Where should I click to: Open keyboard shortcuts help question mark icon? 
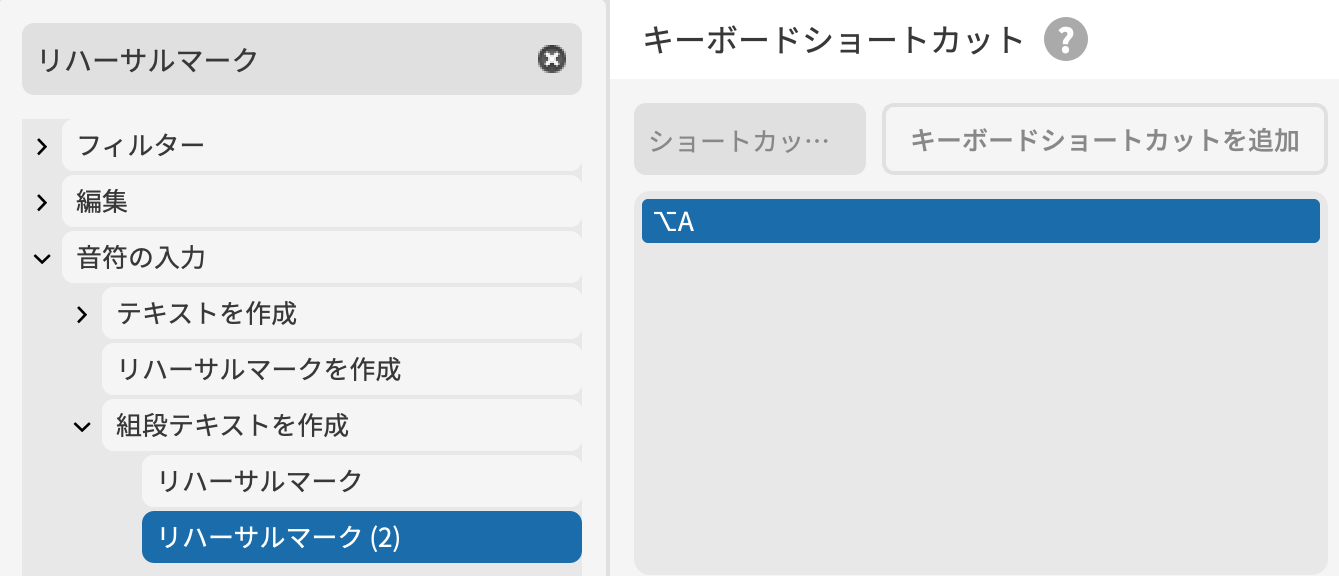click(x=1065, y=41)
